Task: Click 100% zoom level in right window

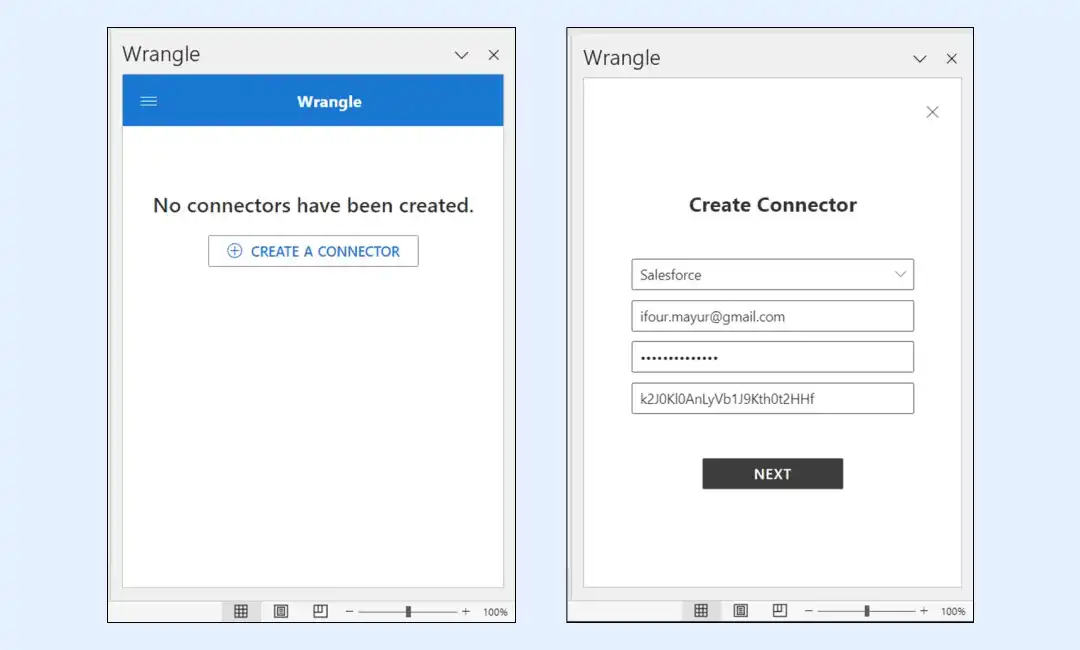Action: 953,611
